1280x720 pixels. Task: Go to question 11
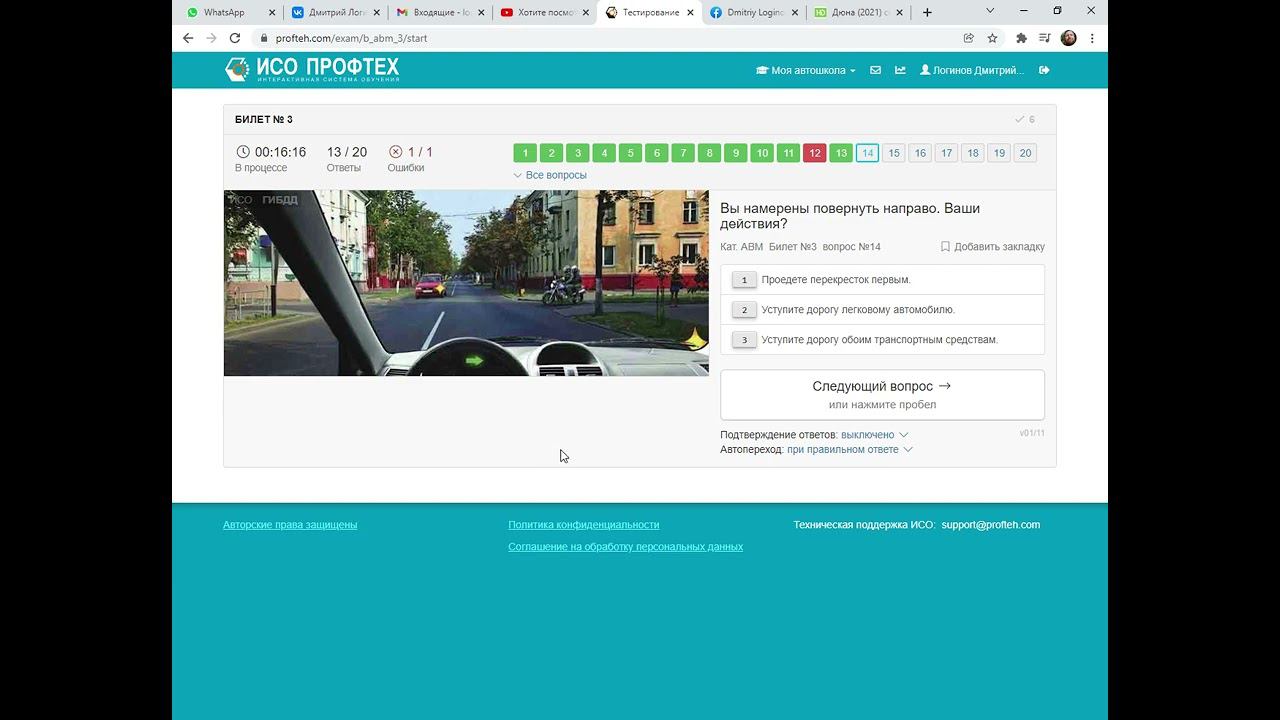coord(788,153)
